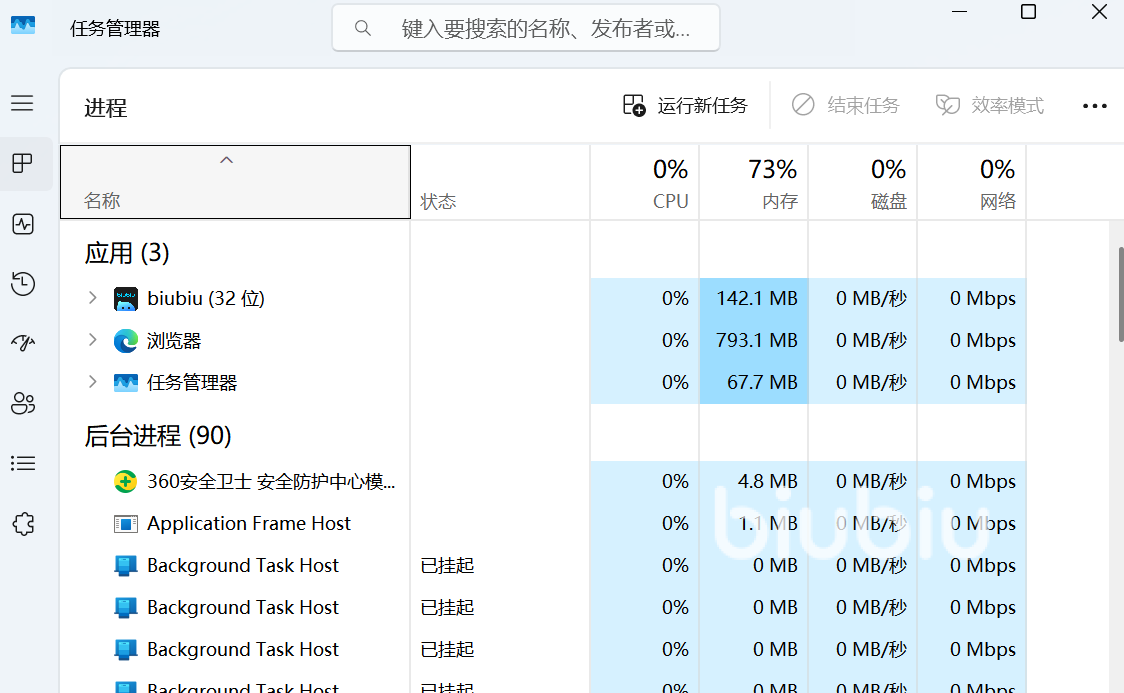Screen dimensions: 1124x693
Task: Open the Performance page in sidebar
Action: (22, 224)
